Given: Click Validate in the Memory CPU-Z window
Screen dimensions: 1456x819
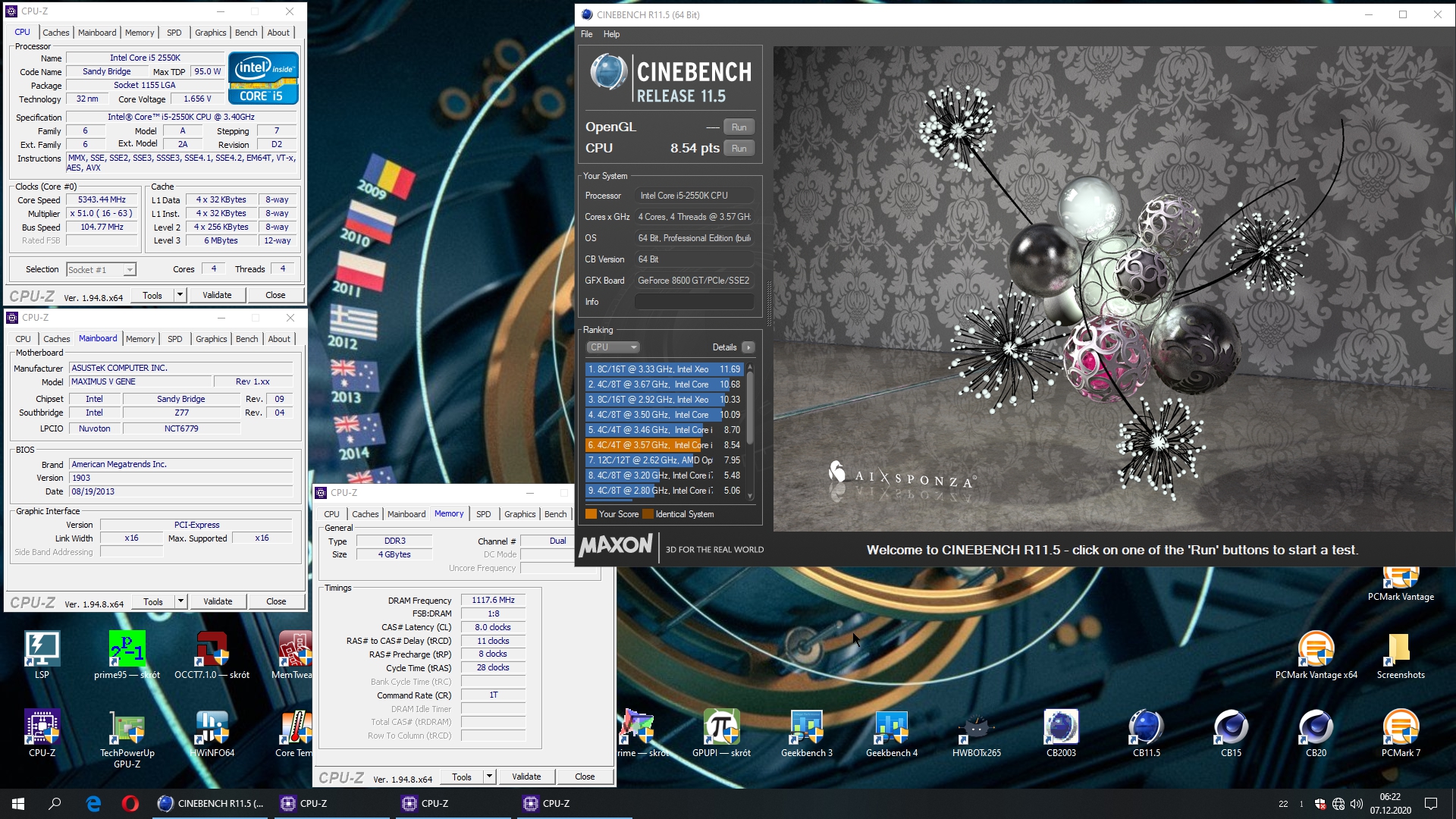Looking at the screenshot, I should click(526, 777).
